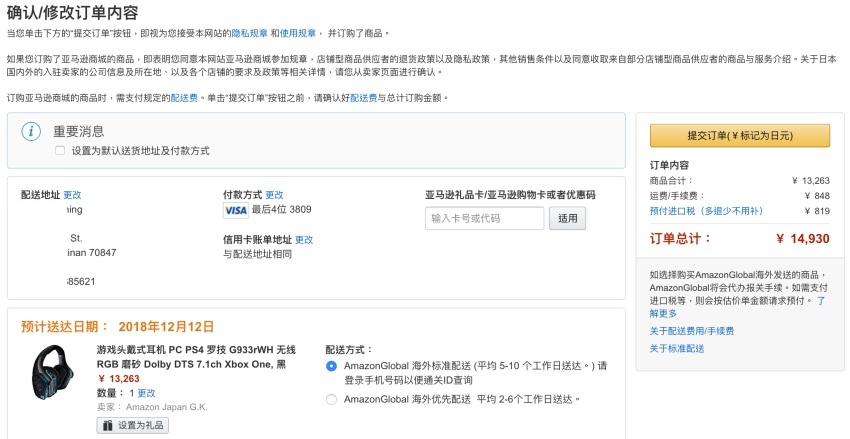Click 更改 next to 数量

click(146, 393)
